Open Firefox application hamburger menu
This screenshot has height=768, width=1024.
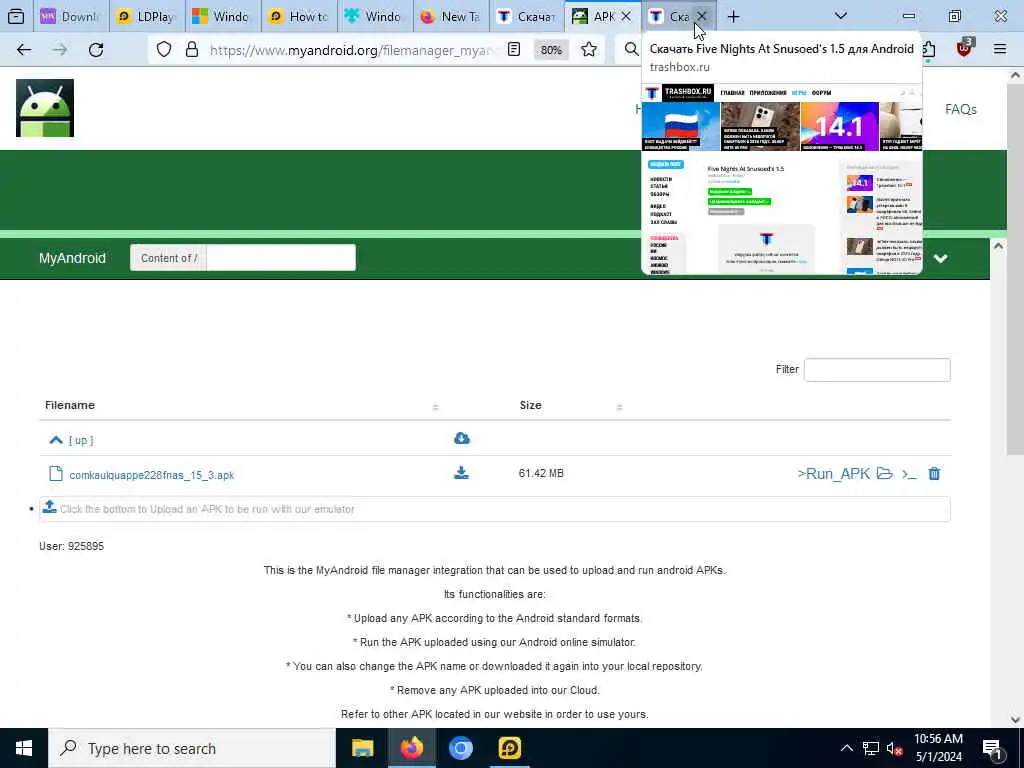click(1000, 49)
